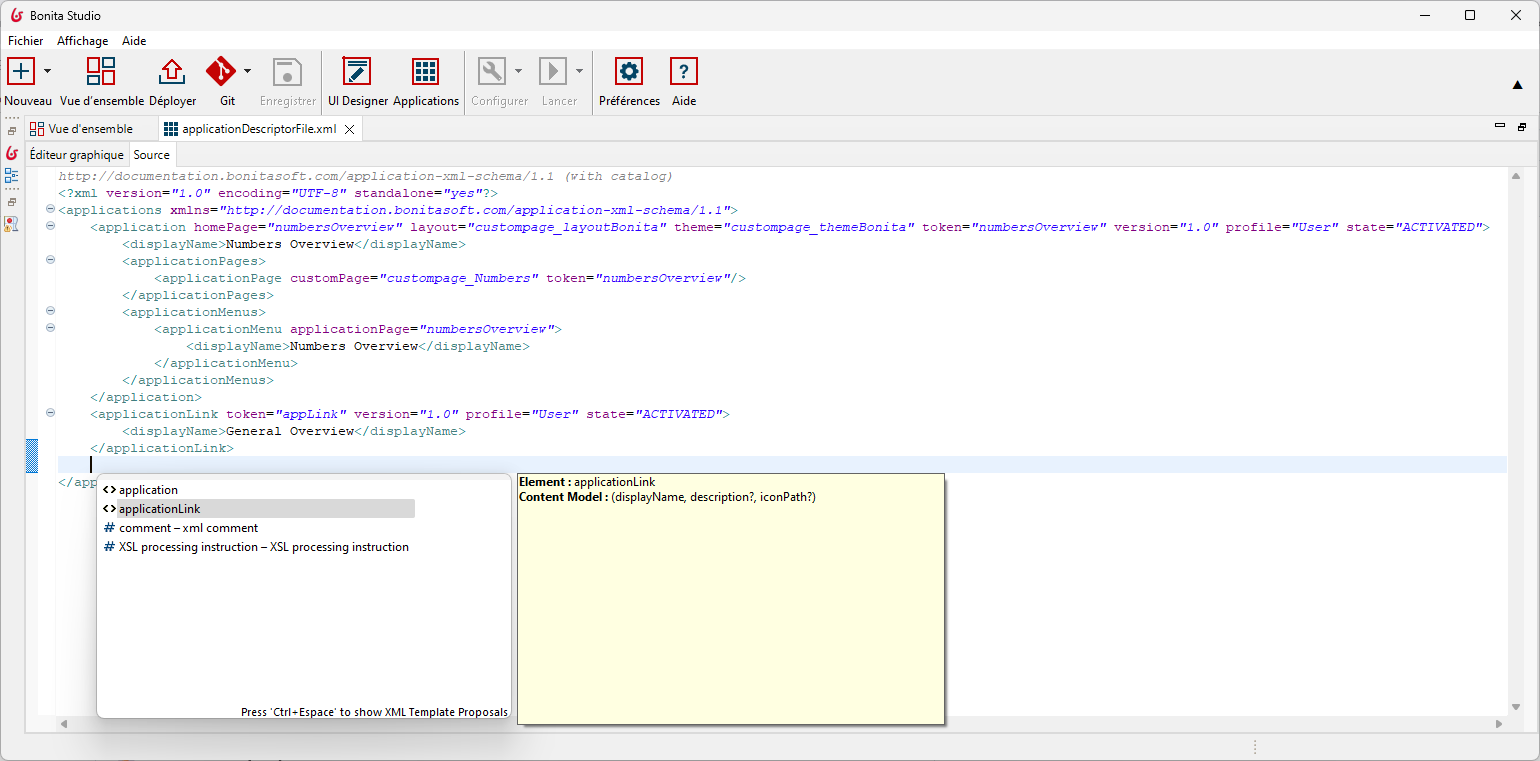Open Préférences via its gear icon

[x=628, y=71]
